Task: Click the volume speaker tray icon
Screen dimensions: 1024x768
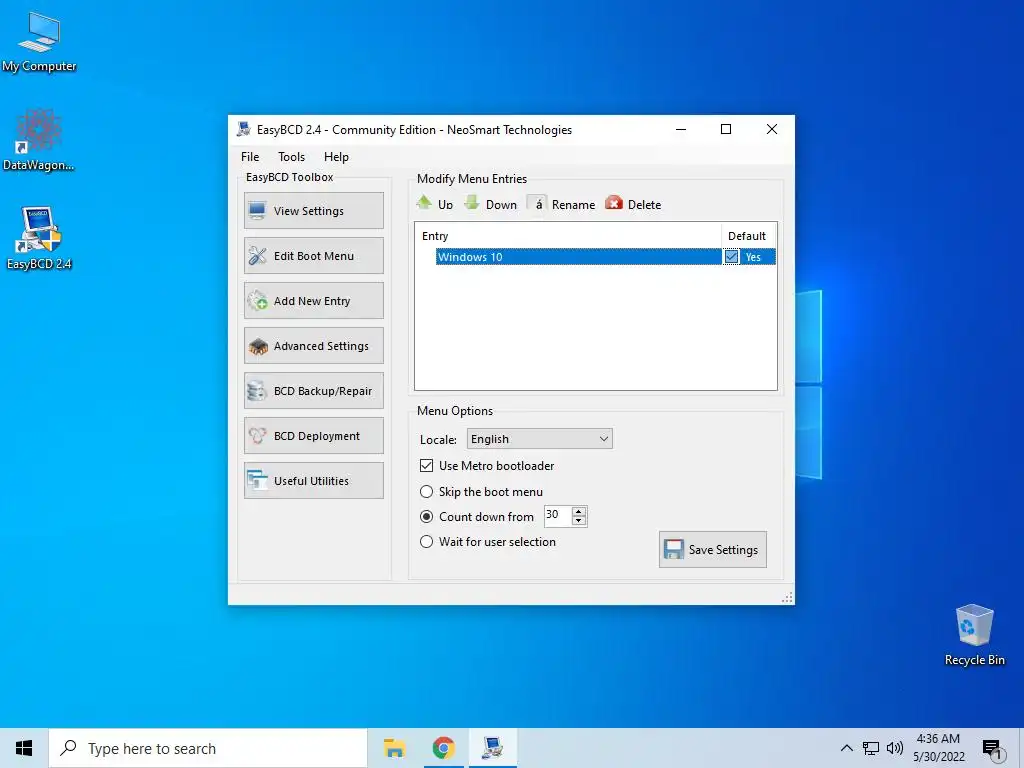Action: 895,748
